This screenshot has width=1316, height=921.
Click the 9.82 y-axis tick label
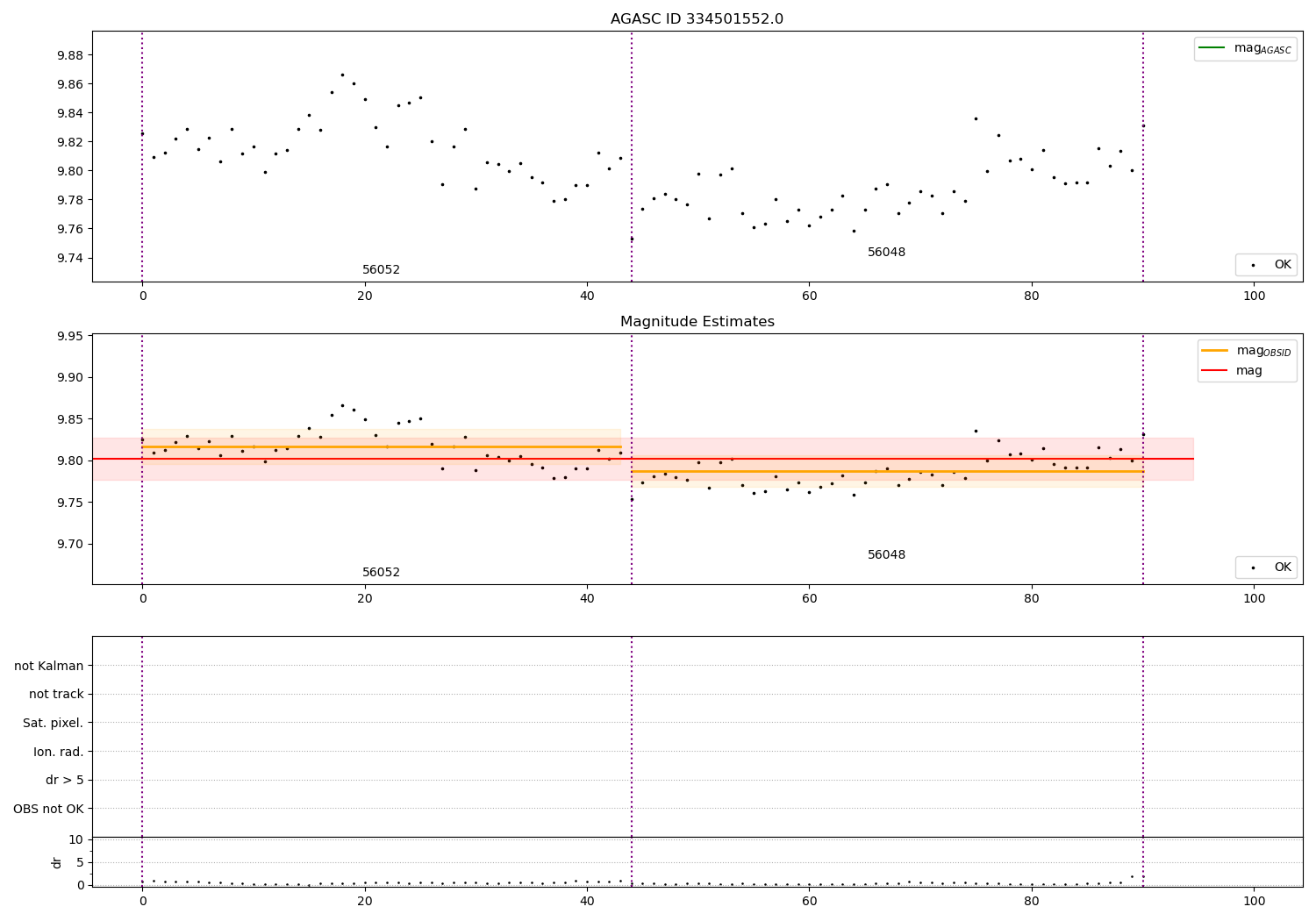[69, 142]
